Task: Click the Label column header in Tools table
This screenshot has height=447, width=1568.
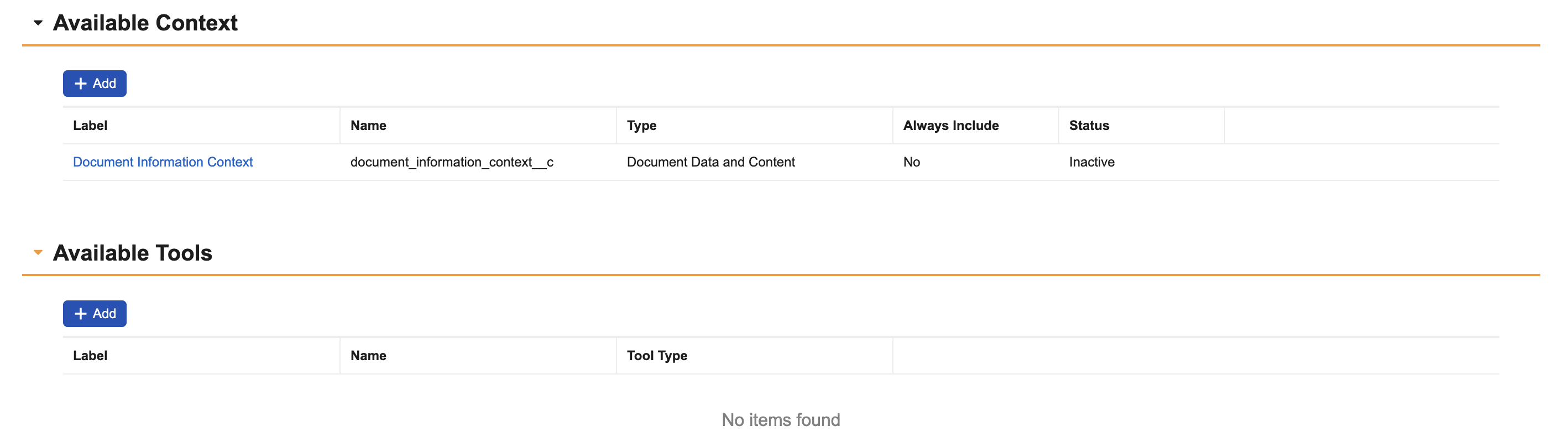Action: coord(90,356)
